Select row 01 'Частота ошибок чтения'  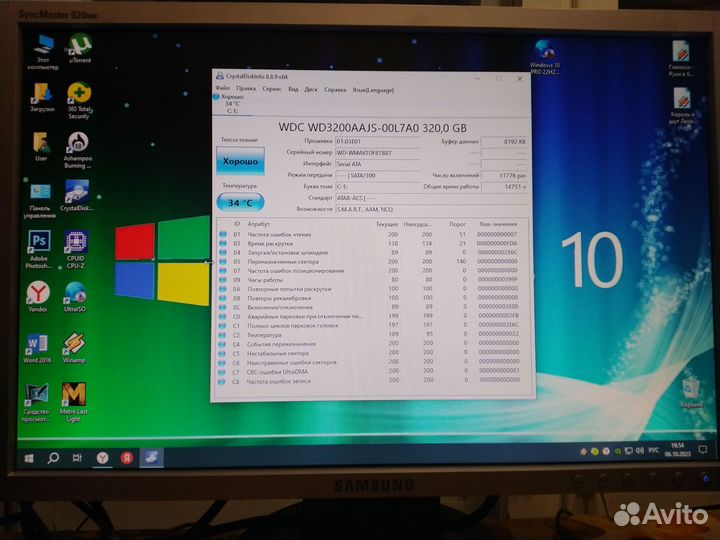point(373,235)
